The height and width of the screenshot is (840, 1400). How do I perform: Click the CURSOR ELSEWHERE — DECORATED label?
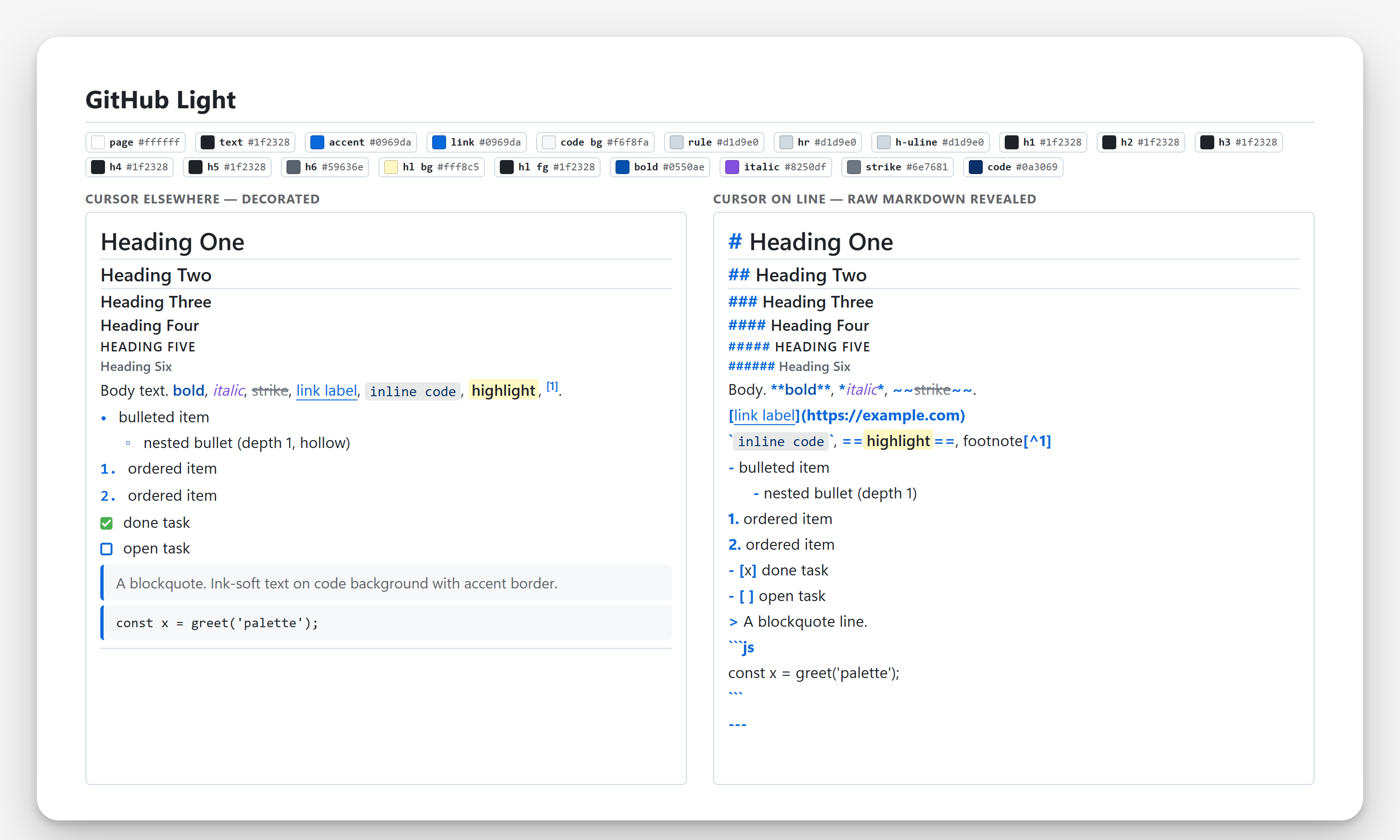coord(203,199)
